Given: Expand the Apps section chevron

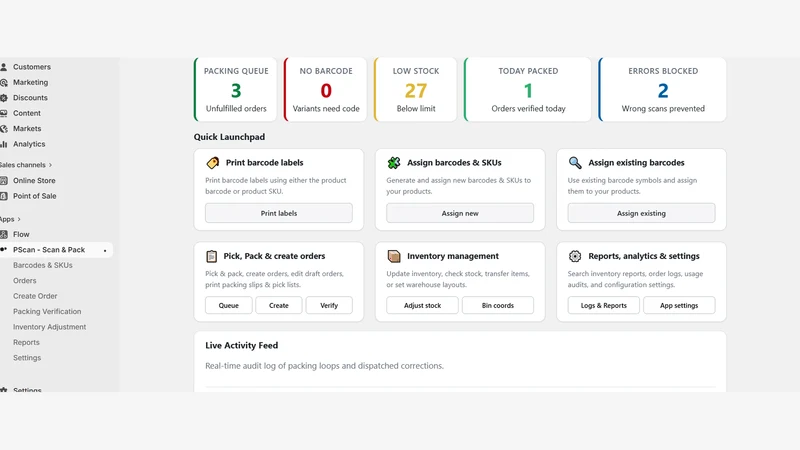Looking at the screenshot, I should (x=19, y=219).
